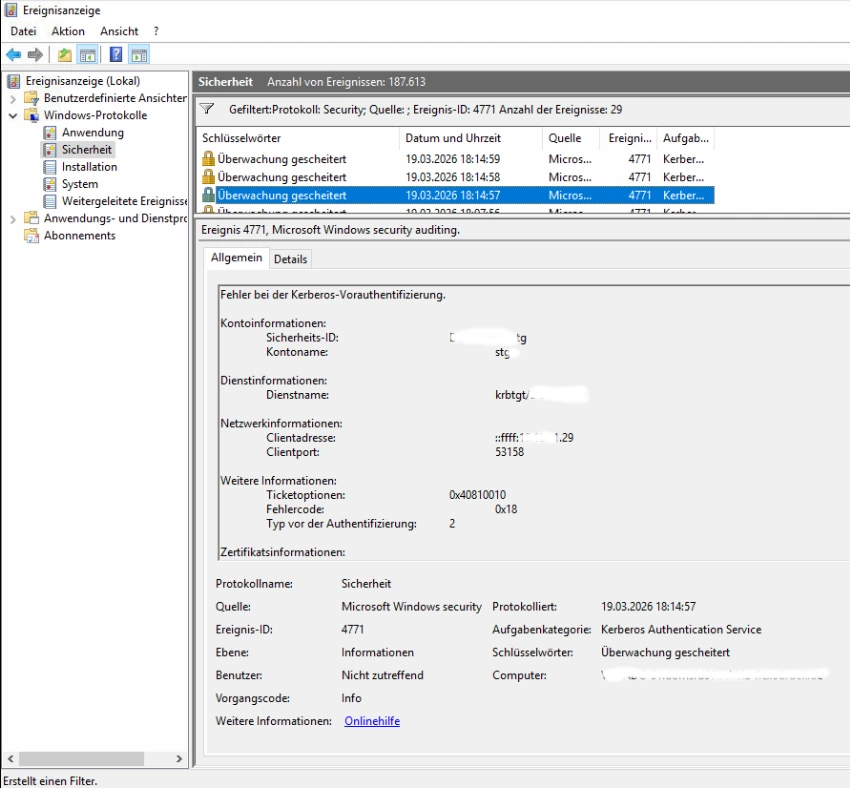Click 'Nicht zutreffend' Benutzer value

pos(382,675)
